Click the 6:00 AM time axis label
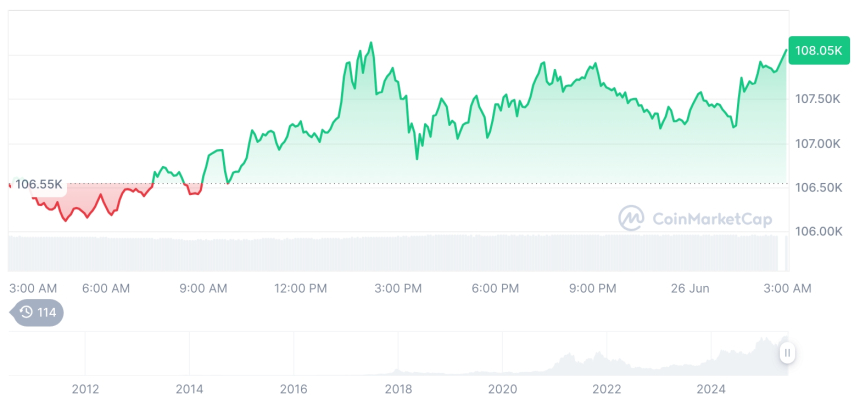 point(106,289)
